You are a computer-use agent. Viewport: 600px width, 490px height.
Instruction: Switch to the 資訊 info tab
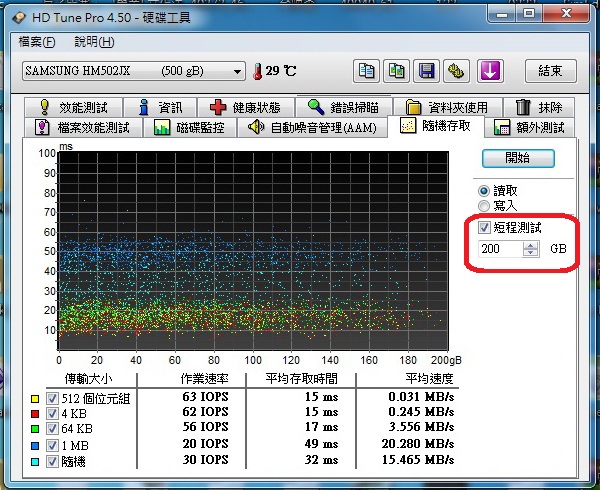(160, 107)
